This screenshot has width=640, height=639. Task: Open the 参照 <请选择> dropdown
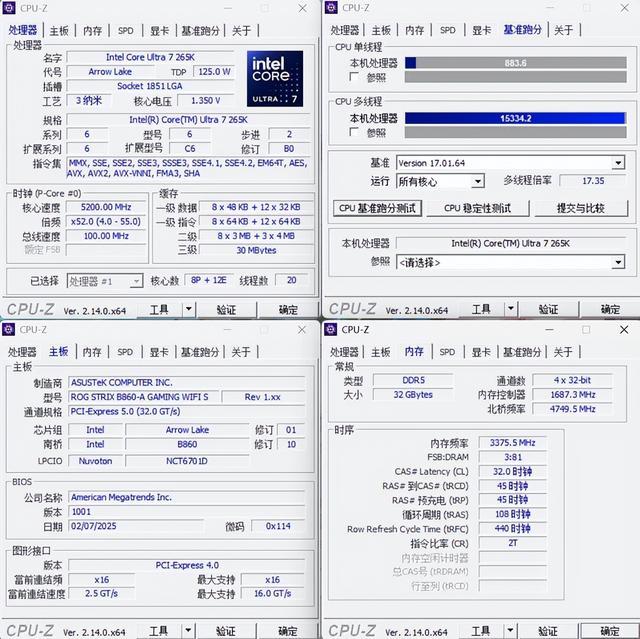tap(618, 262)
